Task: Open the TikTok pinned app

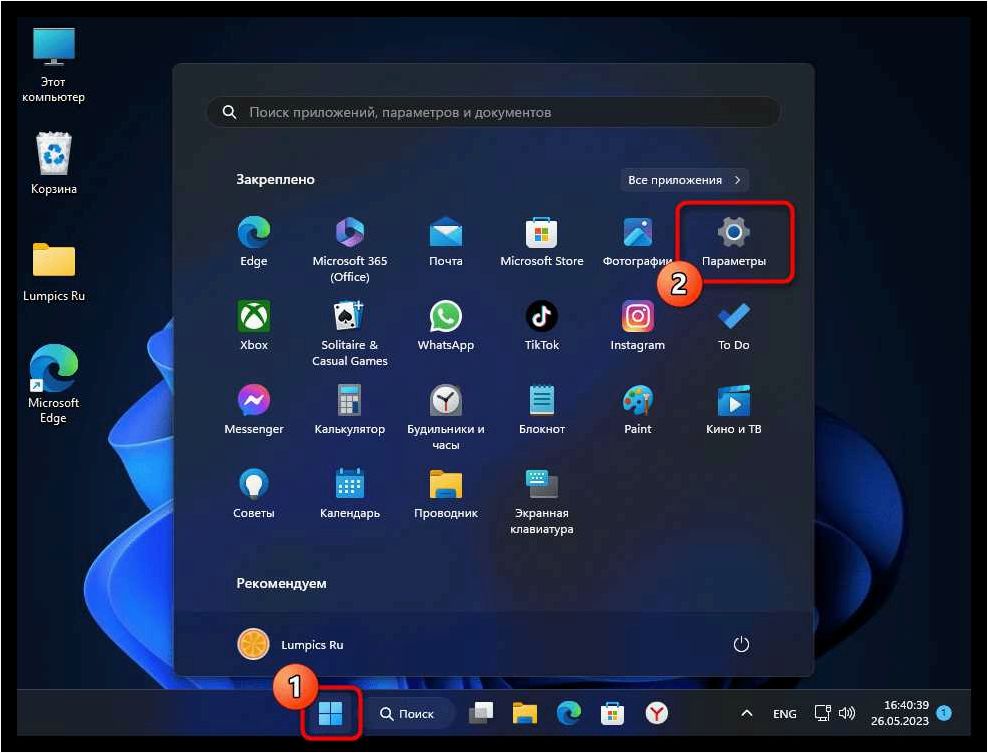Action: pyautogui.click(x=541, y=326)
